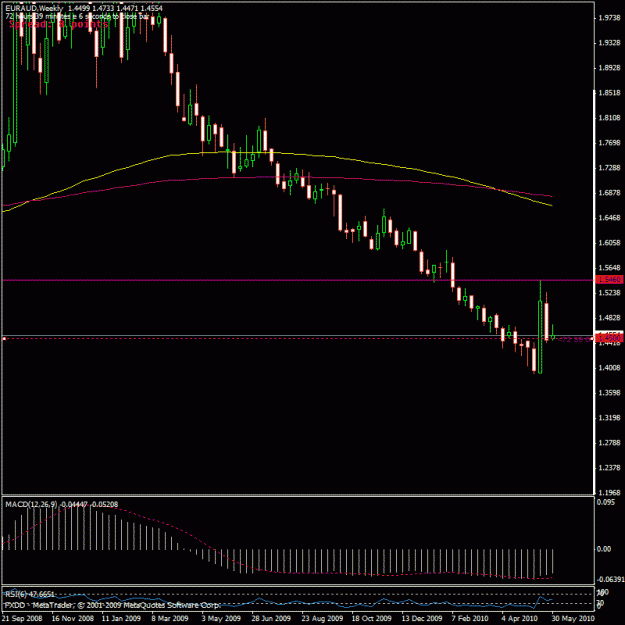Click the 1.3598 price axis label
Viewport: 625px width, 625px height.
(x=610, y=393)
